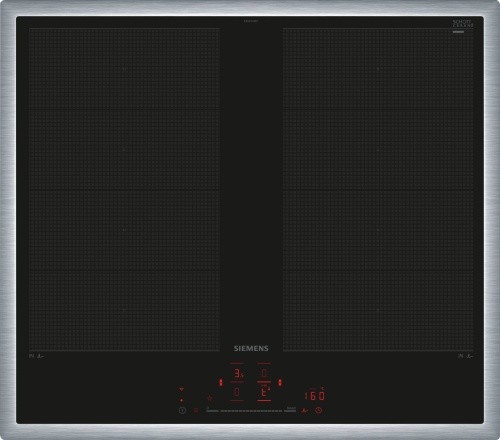Touch low end of power slider
This screenshot has height=440, width=500.
(212, 411)
